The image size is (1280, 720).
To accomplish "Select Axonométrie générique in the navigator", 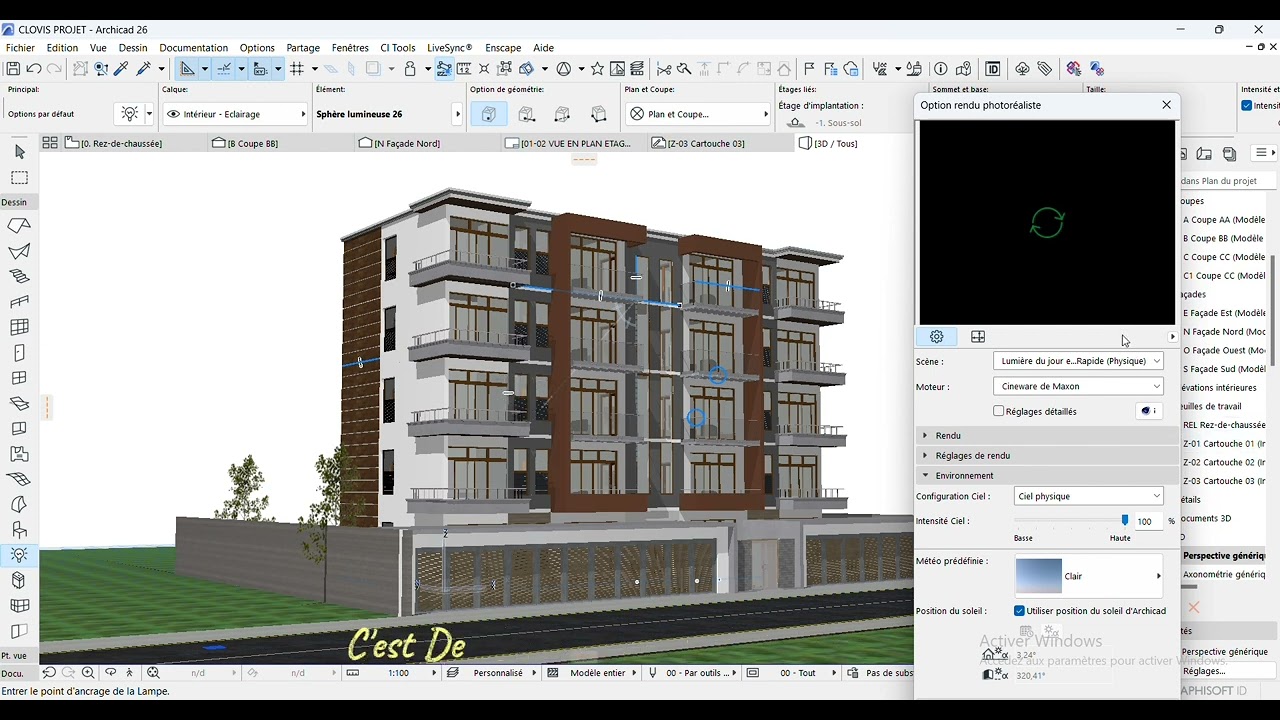I will coord(1224,574).
